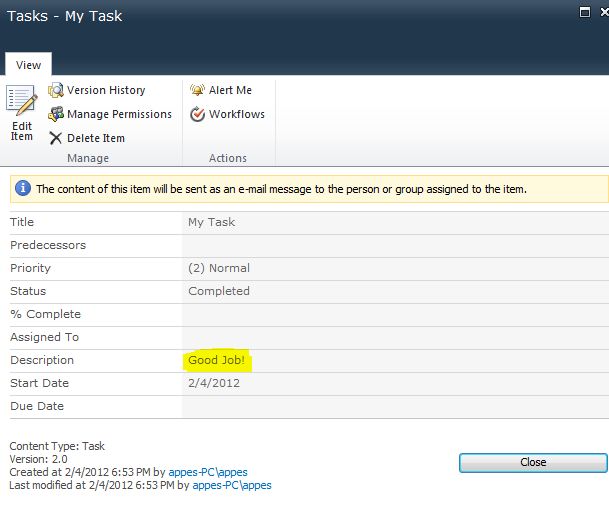The height and width of the screenshot is (514, 609).
Task: Select the 'Assigned To' field label
Action: pos(45,337)
